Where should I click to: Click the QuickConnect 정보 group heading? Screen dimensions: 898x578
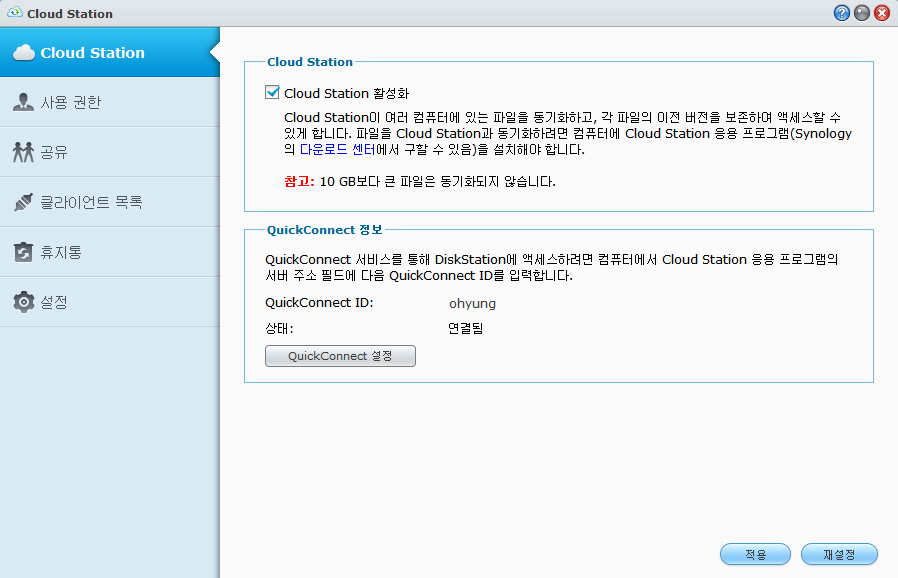point(325,230)
